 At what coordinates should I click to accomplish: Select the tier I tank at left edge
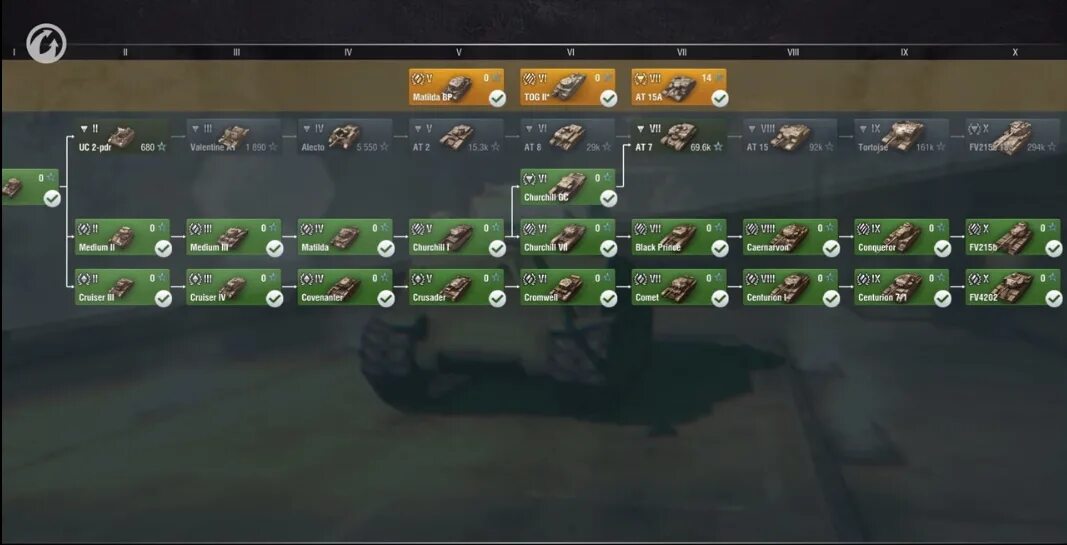tap(30, 187)
